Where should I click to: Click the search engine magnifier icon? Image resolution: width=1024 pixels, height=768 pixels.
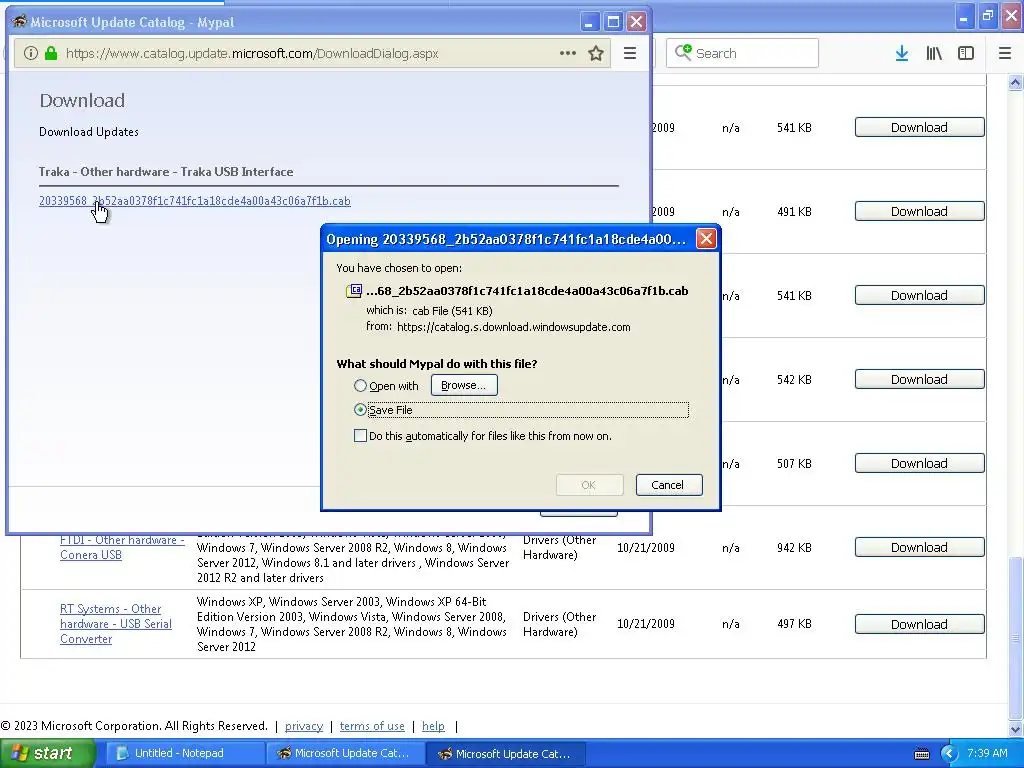683,52
